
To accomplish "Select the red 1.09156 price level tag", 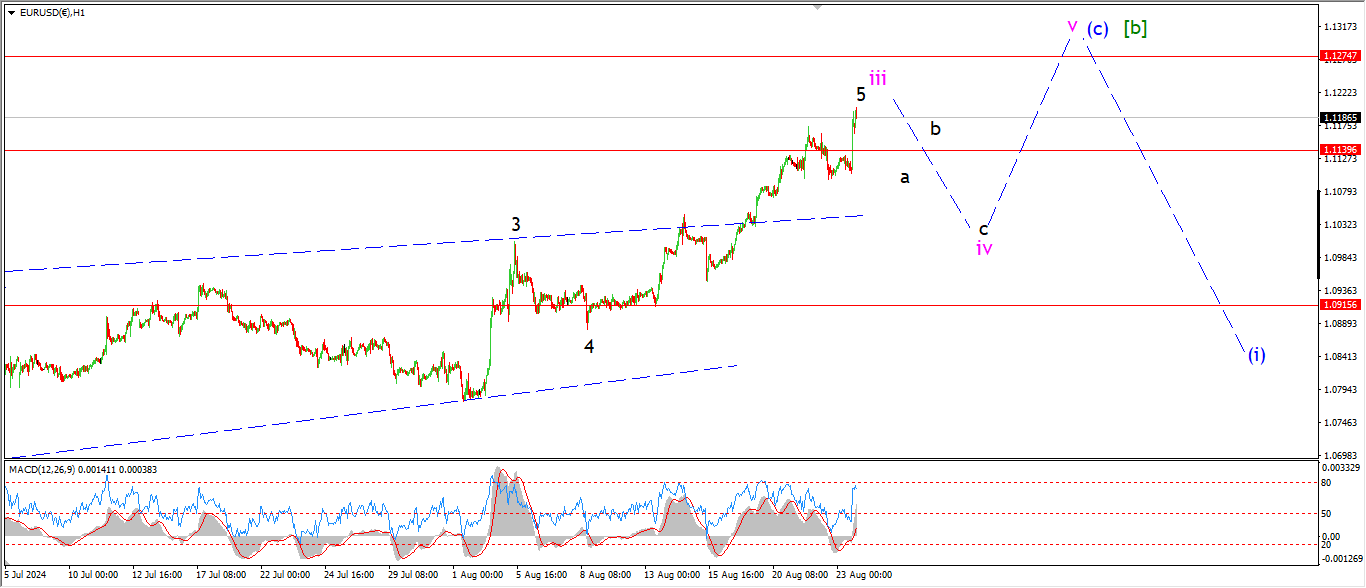I will [x=1338, y=305].
